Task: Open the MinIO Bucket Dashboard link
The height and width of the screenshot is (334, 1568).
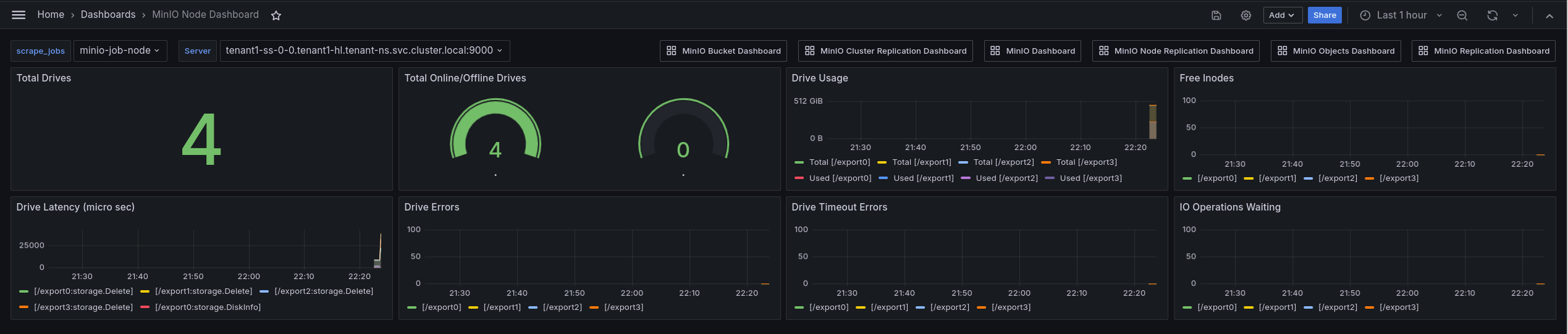Action: click(723, 51)
